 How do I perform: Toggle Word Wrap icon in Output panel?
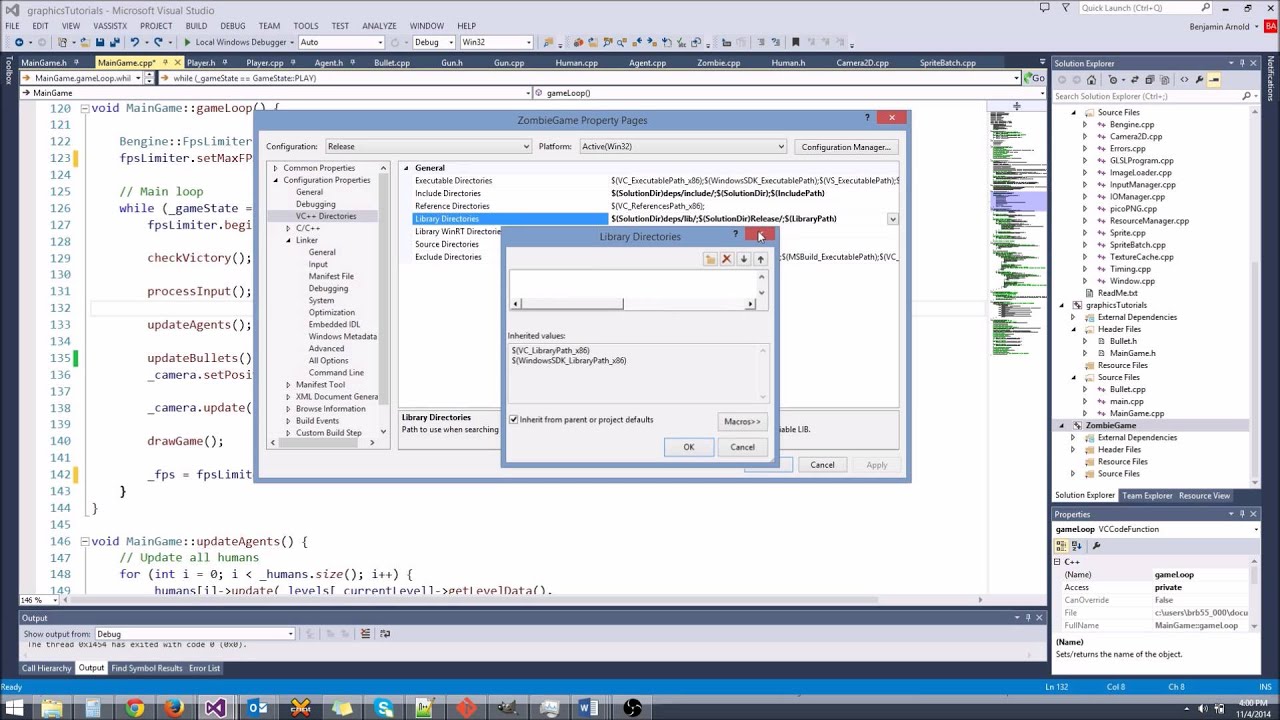click(x=383, y=633)
